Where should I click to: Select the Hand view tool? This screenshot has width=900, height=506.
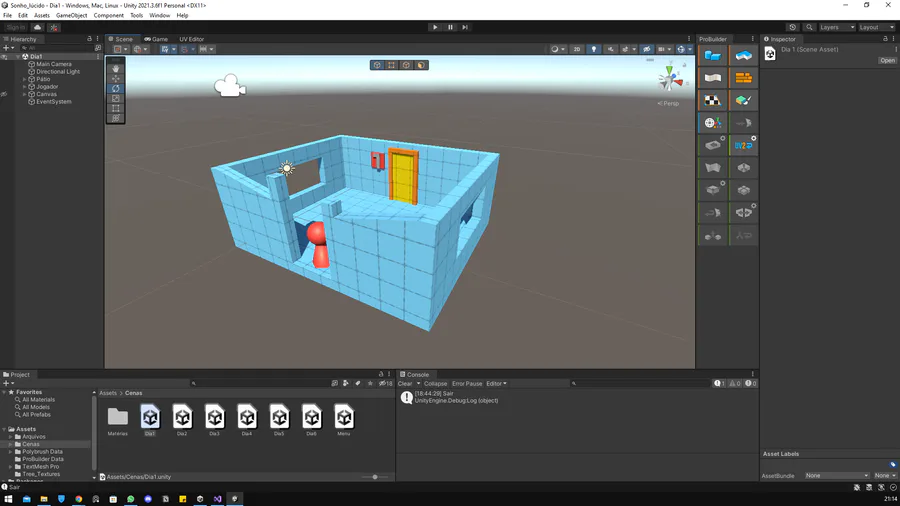[116, 69]
